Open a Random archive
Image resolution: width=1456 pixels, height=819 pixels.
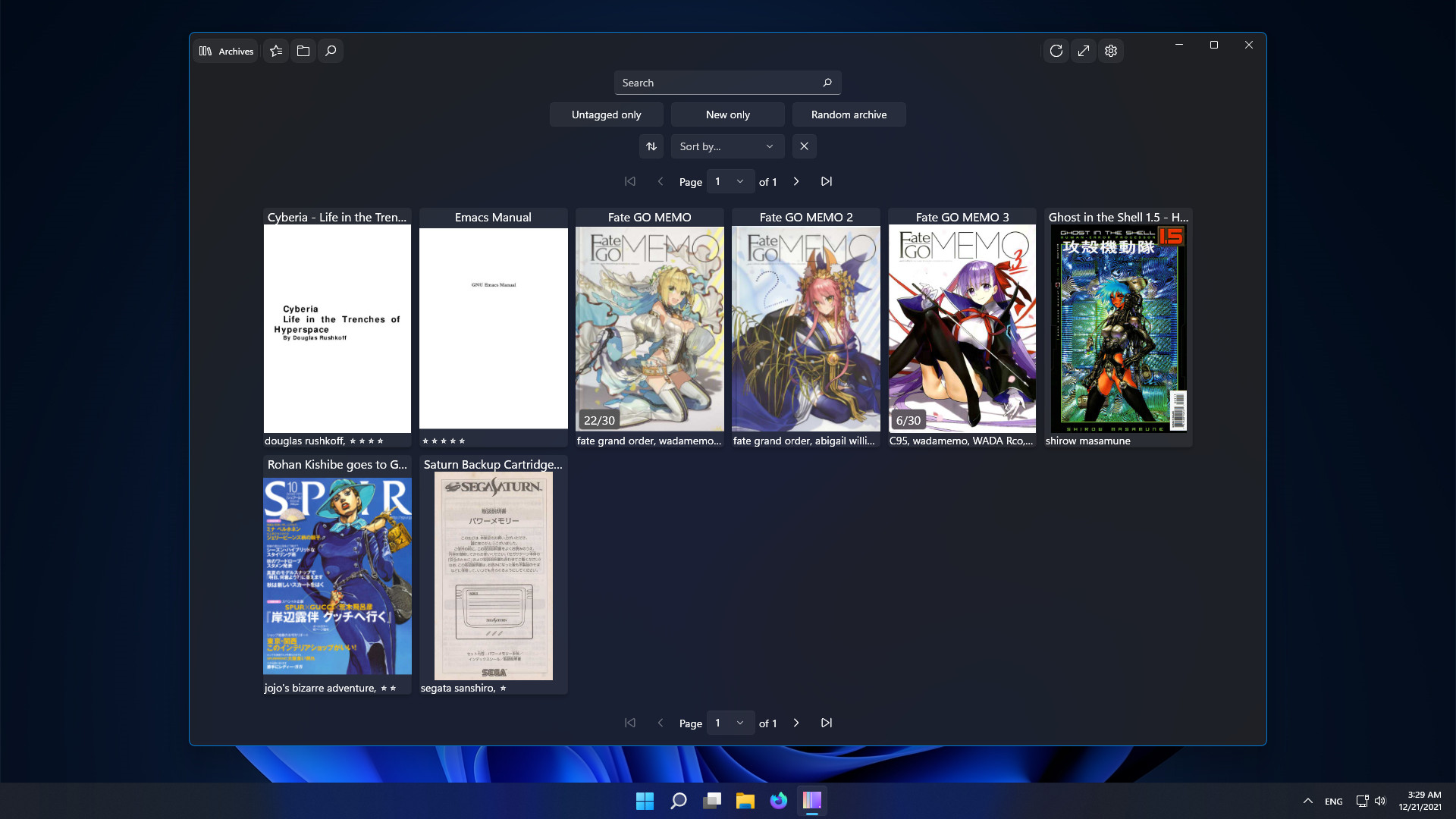849,115
